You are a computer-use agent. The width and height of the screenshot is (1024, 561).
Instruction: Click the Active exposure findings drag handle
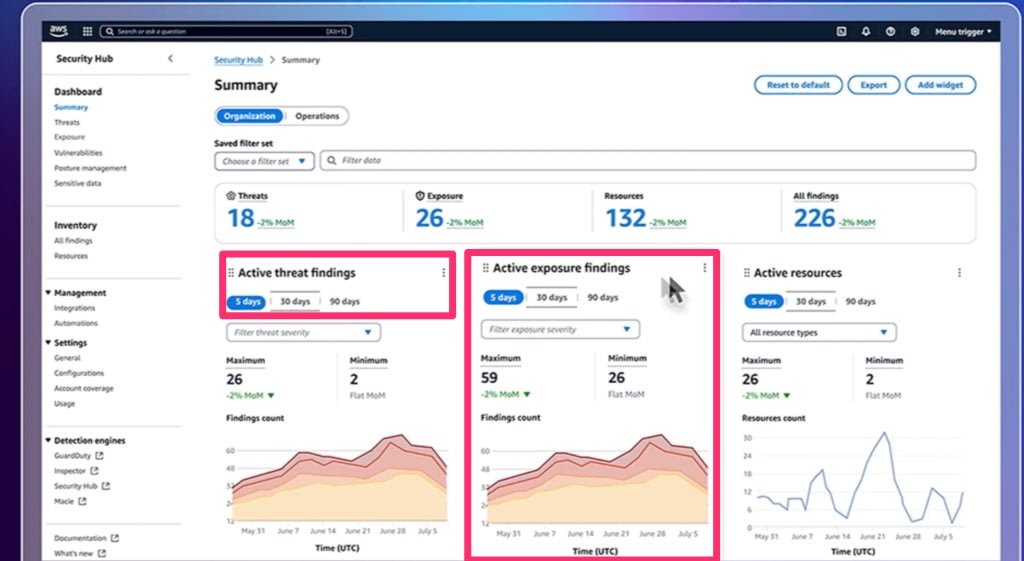coord(485,268)
